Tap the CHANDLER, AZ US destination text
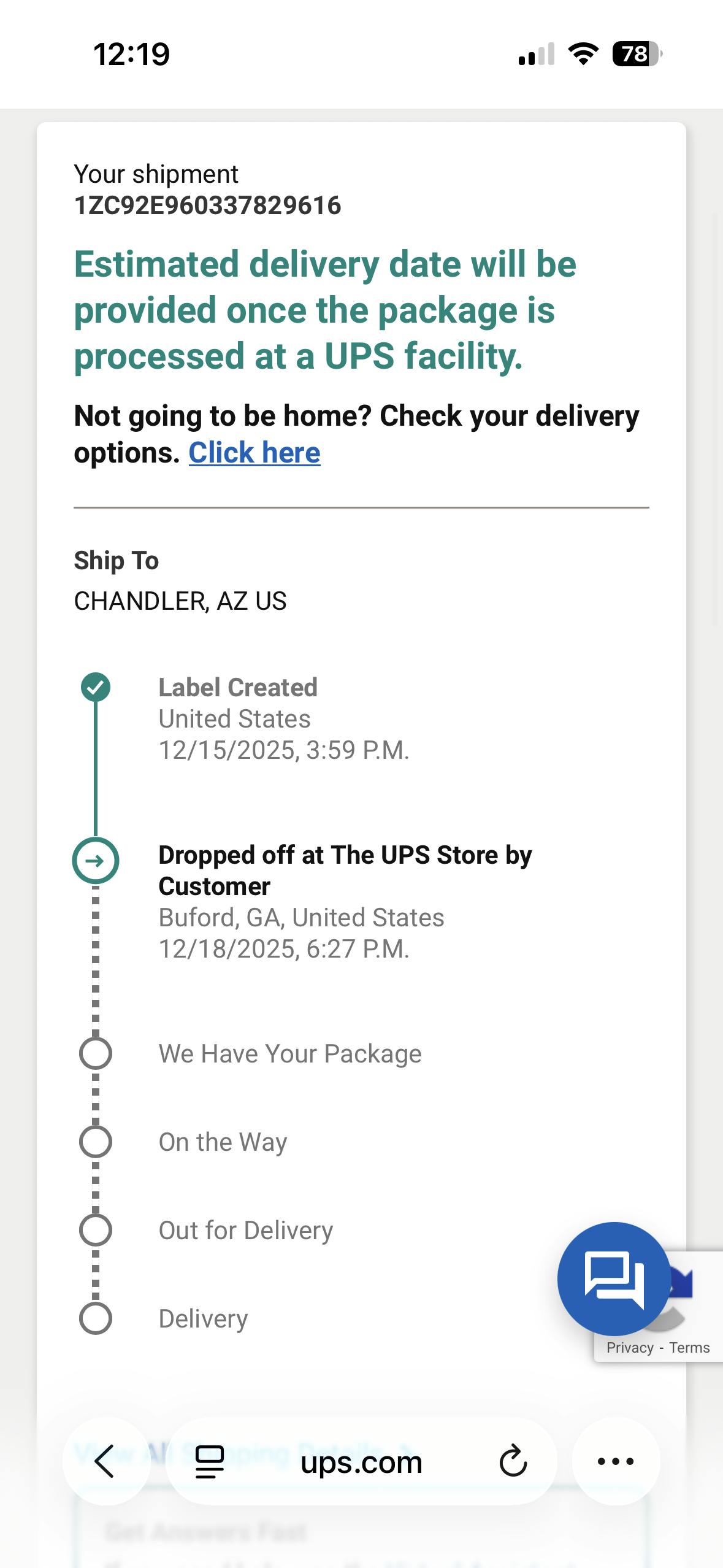Viewport: 723px width, 1568px height. 180,601
